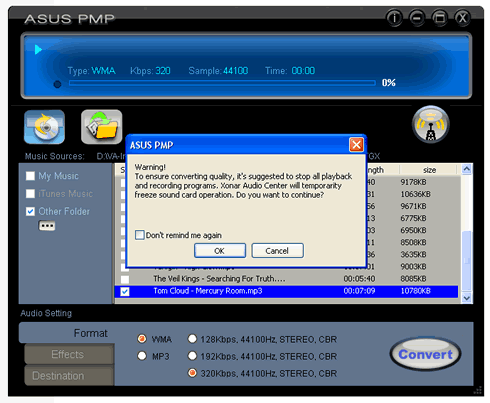Click the progress slider knob
This screenshot has height=403, width=490.
pos(57,84)
